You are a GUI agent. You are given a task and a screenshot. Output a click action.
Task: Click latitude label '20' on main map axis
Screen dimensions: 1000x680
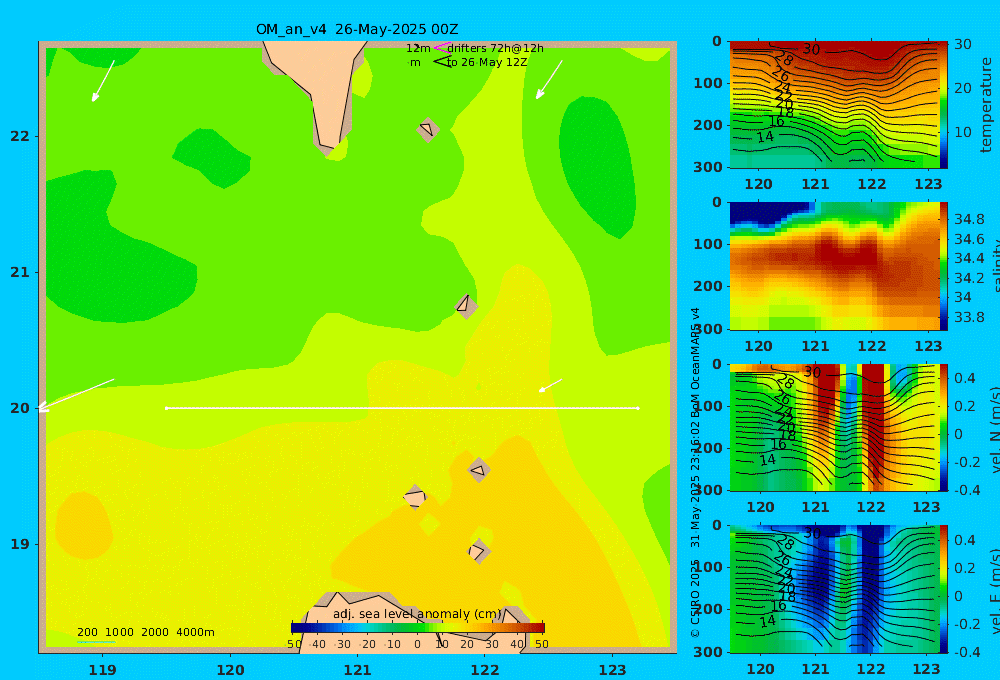point(20,408)
